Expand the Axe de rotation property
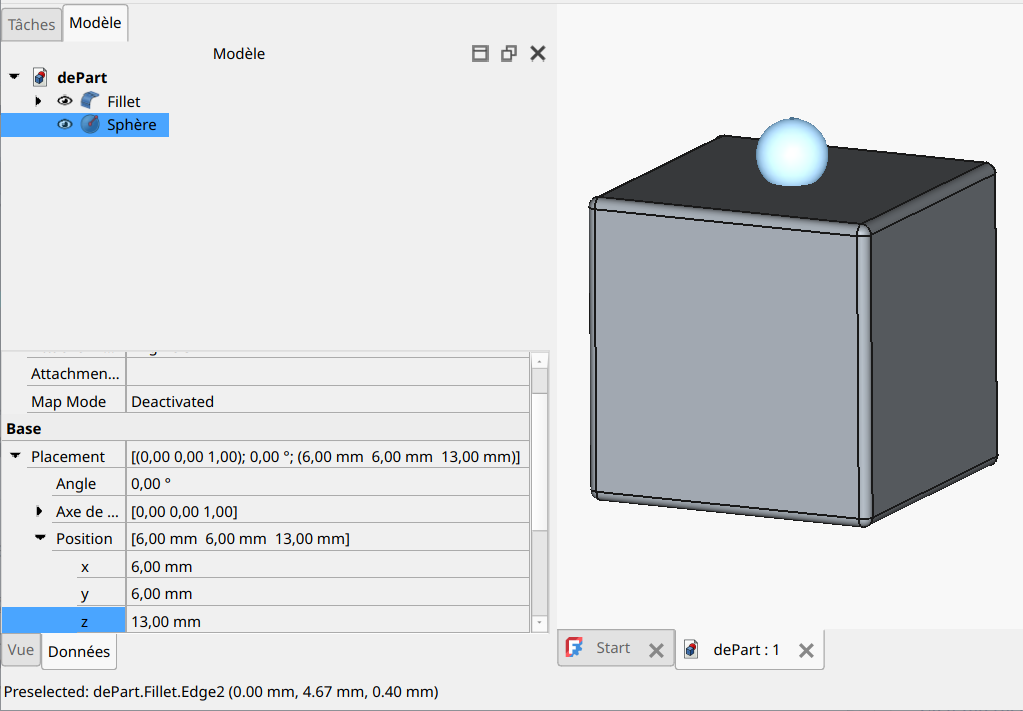 tap(39, 511)
